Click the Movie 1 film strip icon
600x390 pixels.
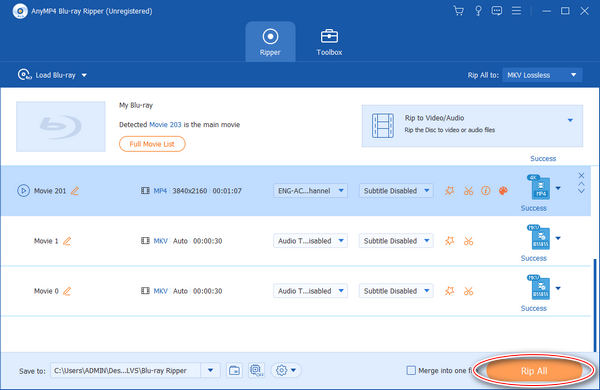point(145,241)
